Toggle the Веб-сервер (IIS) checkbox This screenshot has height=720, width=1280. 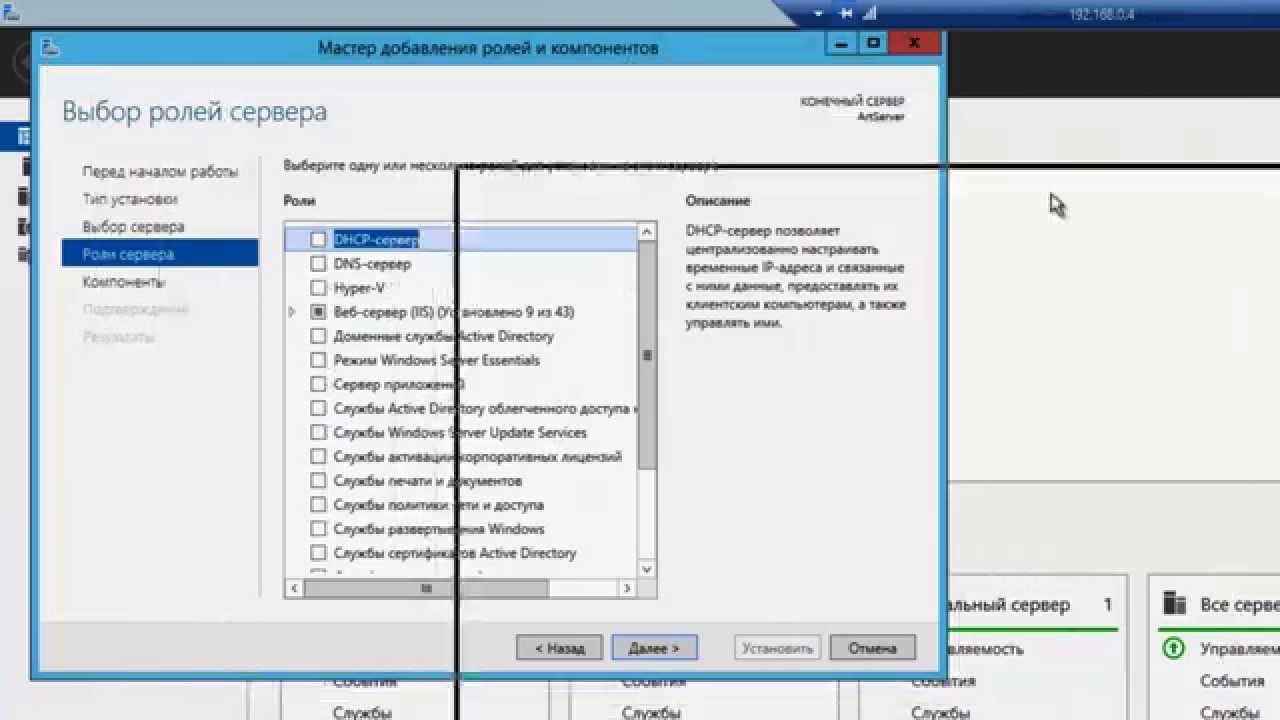pyautogui.click(x=318, y=312)
